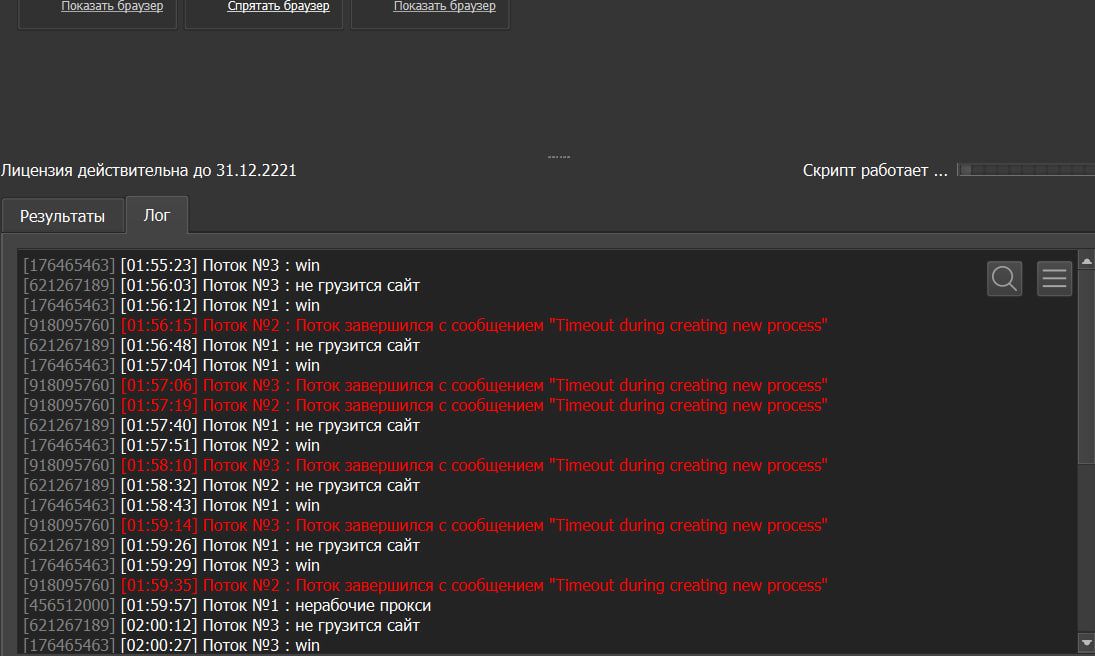1095x656 pixels.
Task: Switch to the Результаты tab
Action: 62,215
